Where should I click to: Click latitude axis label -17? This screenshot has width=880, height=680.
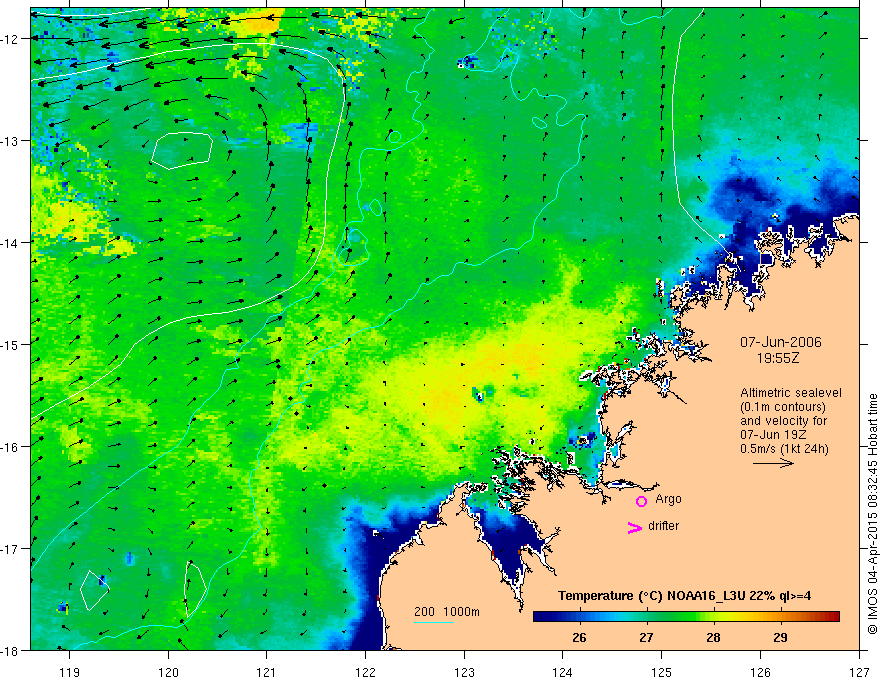coord(11,548)
